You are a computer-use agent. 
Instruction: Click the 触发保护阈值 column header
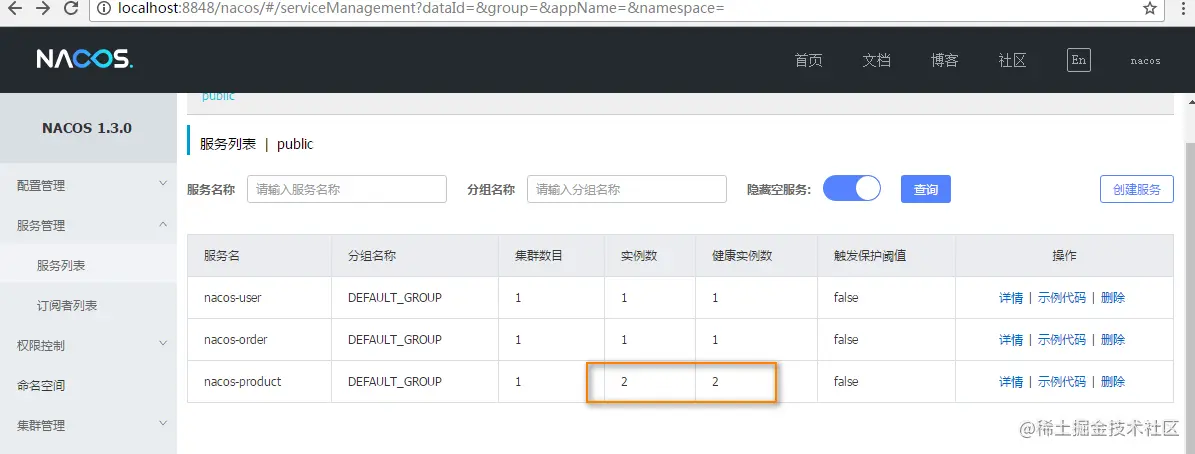(x=886, y=256)
